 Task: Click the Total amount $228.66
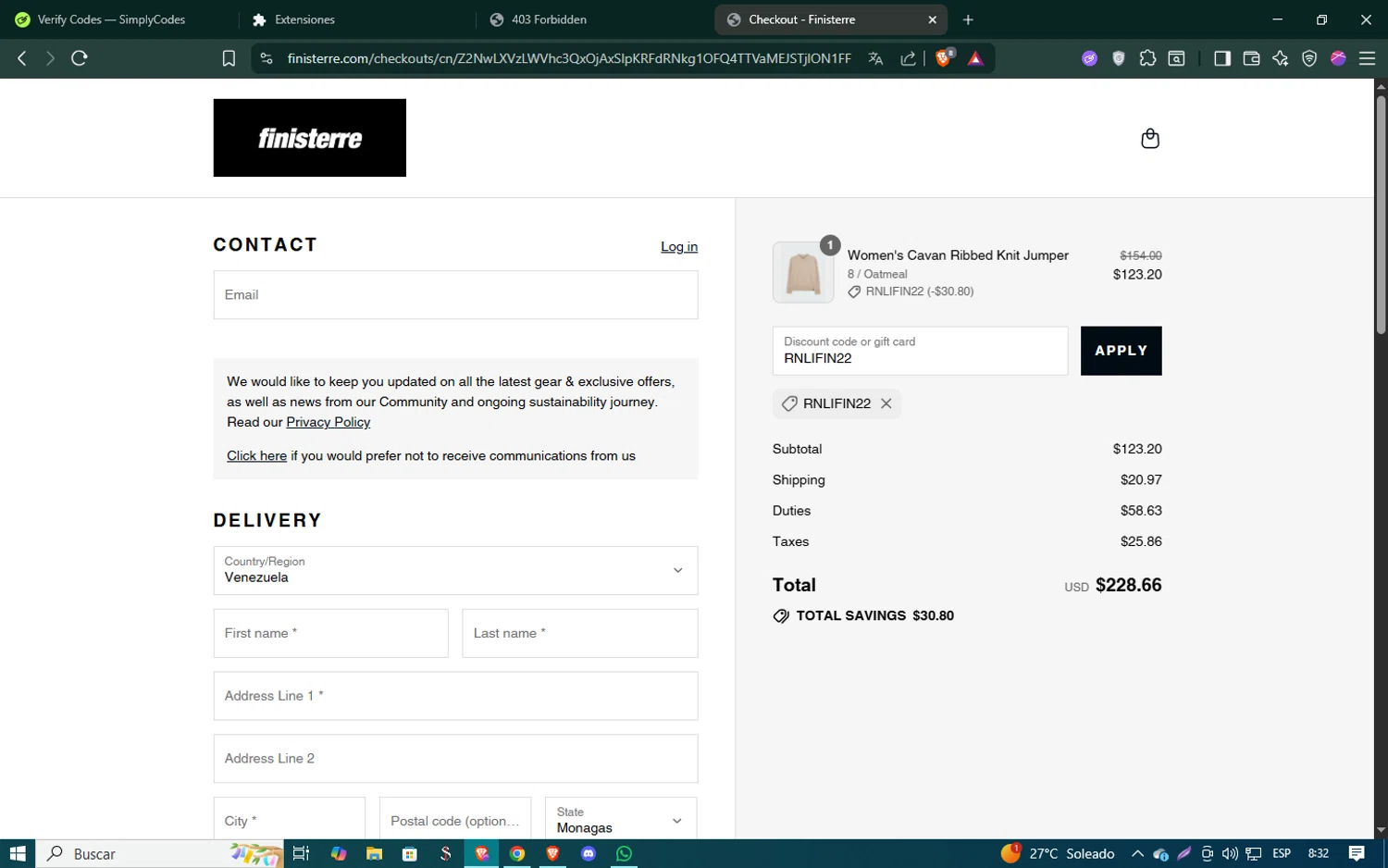coord(1128,585)
